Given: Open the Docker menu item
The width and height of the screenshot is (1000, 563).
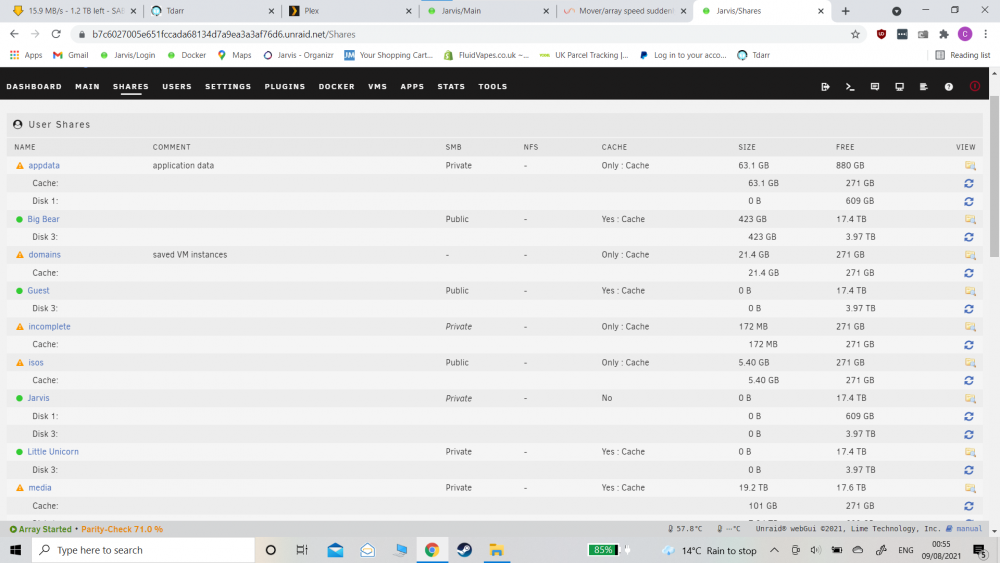Looking at the screenshot, I should tap(337, 87).
